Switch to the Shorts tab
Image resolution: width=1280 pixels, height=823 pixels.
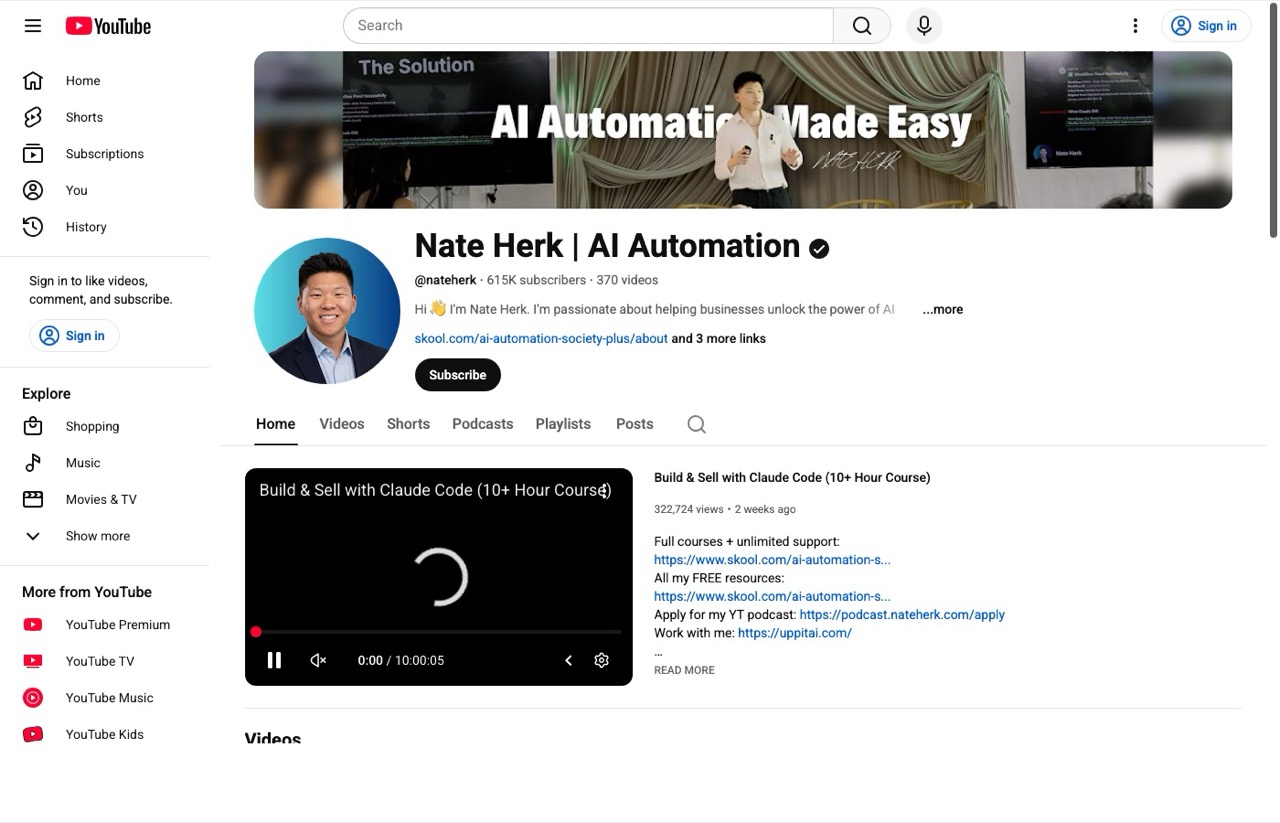click(408, 424)
